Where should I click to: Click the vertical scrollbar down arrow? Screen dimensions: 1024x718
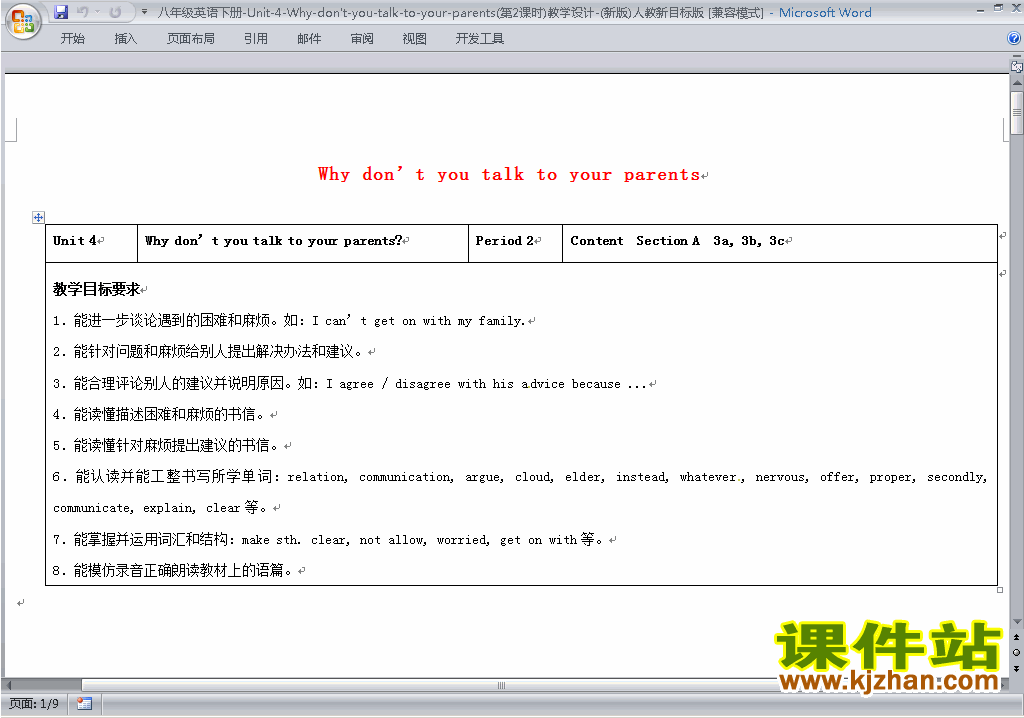point(1017,622)
